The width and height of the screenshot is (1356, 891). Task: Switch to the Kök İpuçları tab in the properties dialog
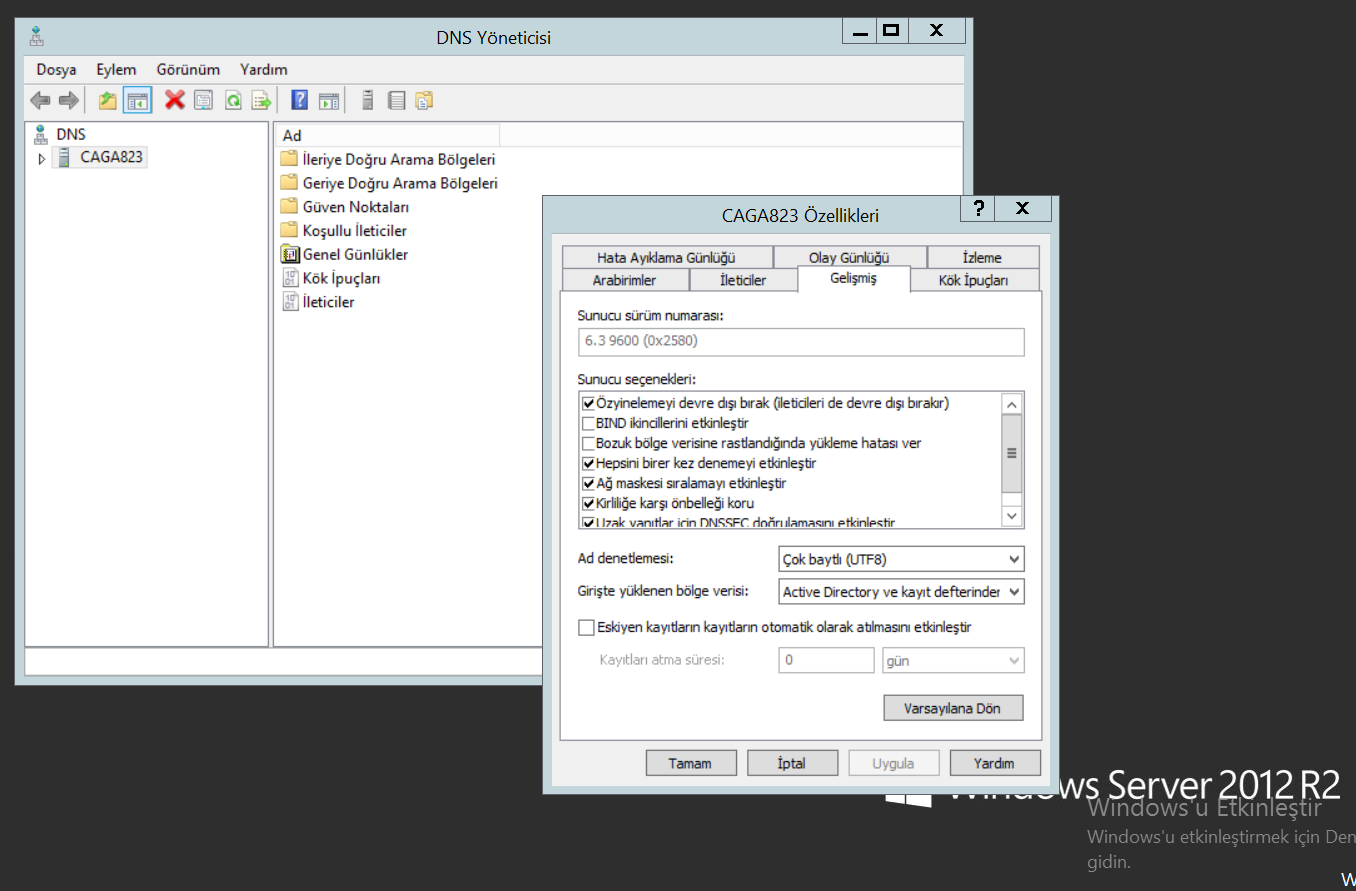tap(973, 280)
